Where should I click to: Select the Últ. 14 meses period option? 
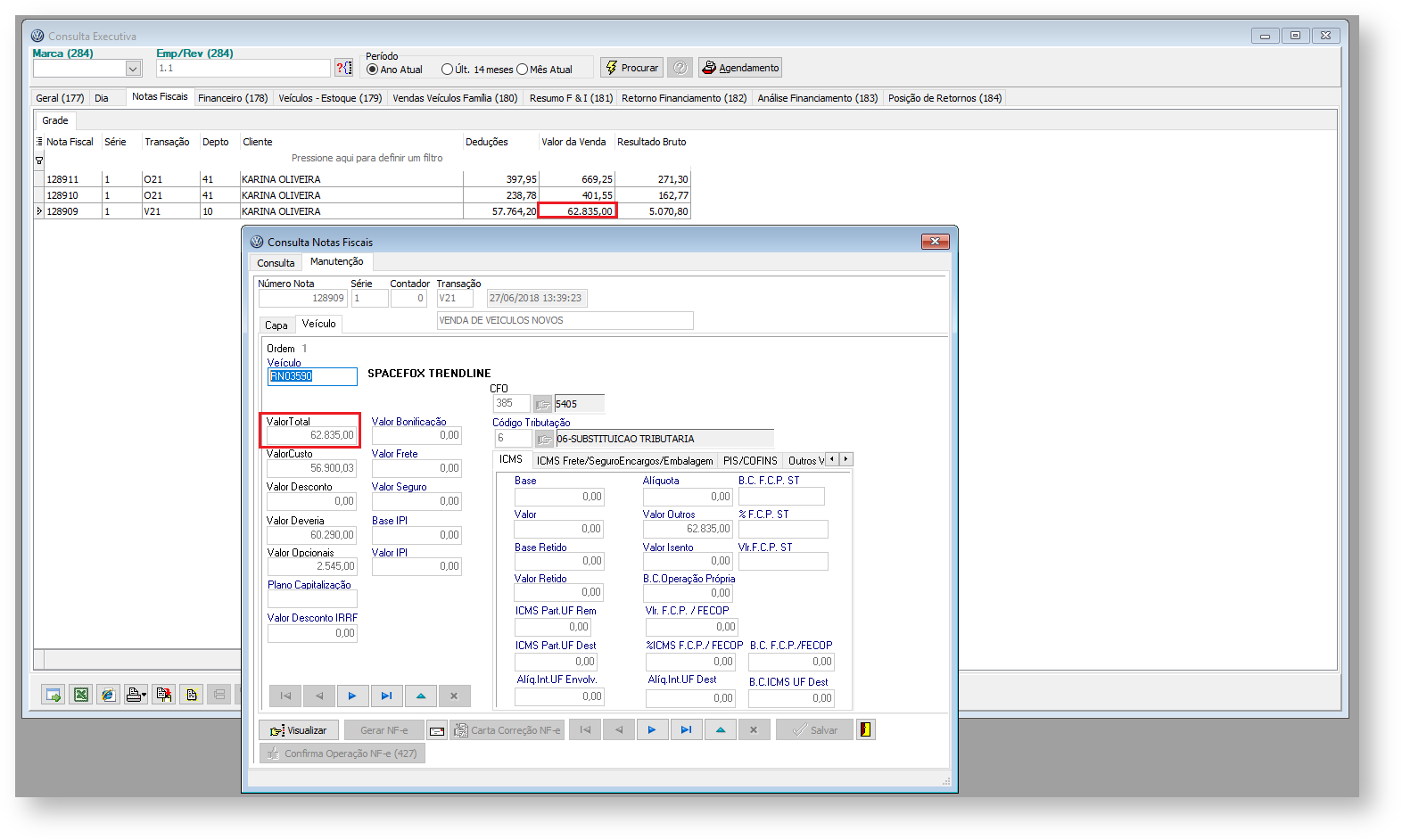448,70
